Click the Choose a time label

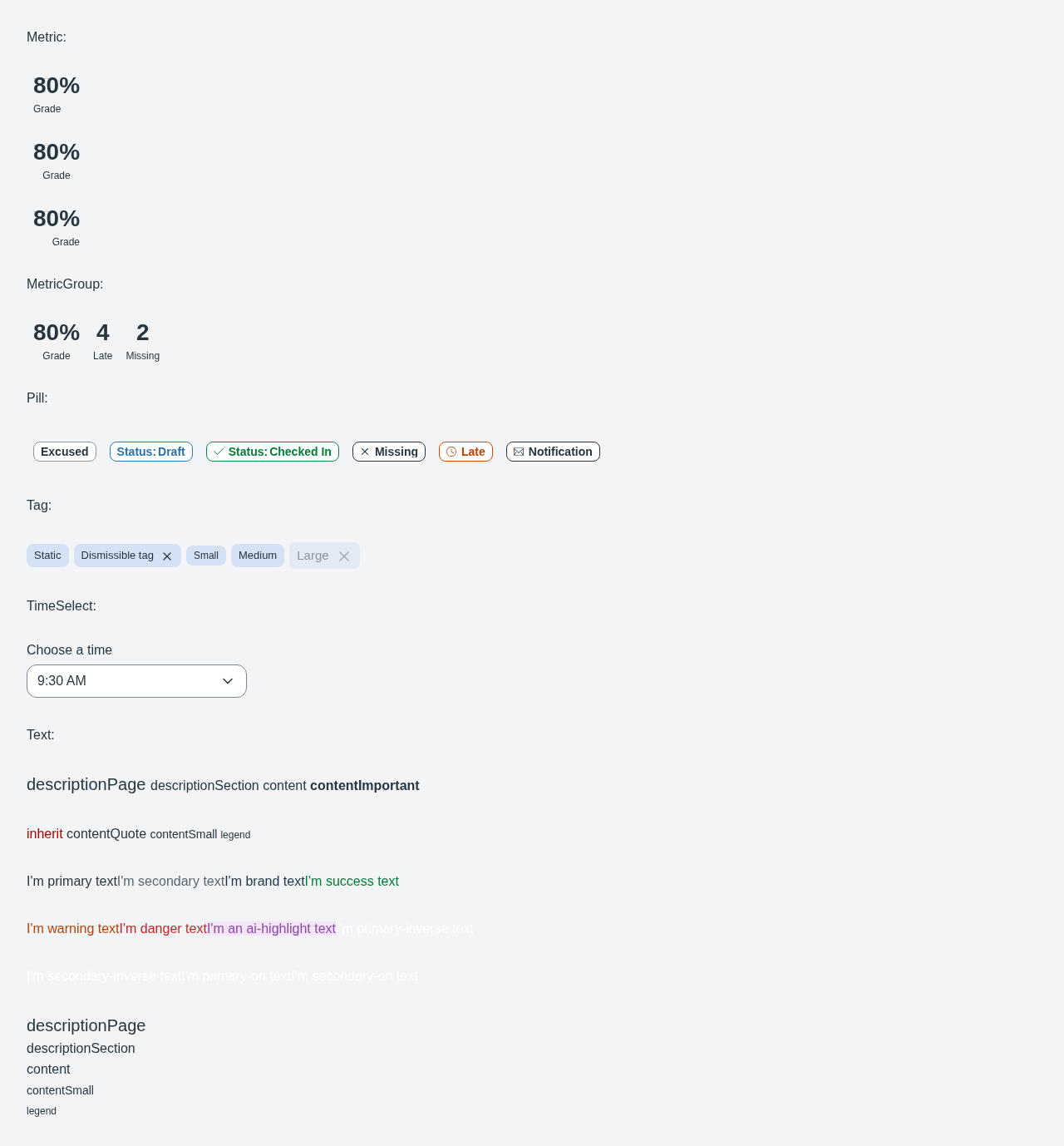click(x=69, y=650)
